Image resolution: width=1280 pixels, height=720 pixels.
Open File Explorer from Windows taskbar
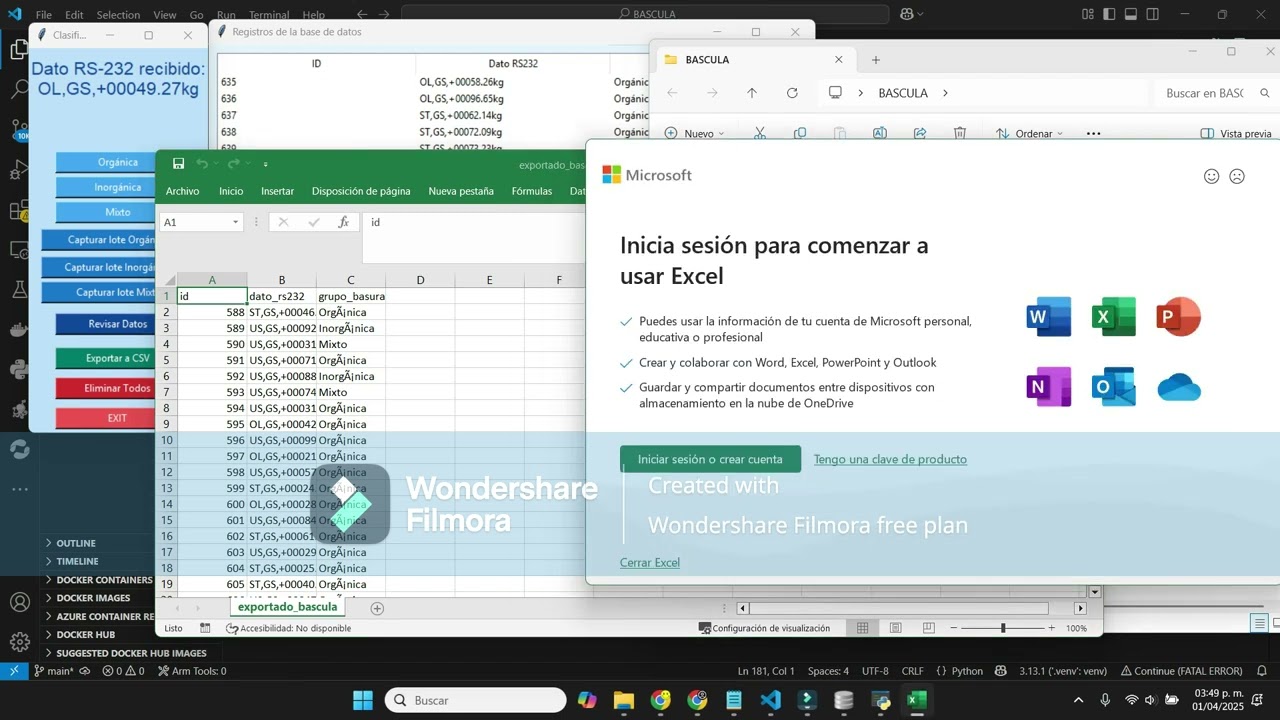(623, 700)
